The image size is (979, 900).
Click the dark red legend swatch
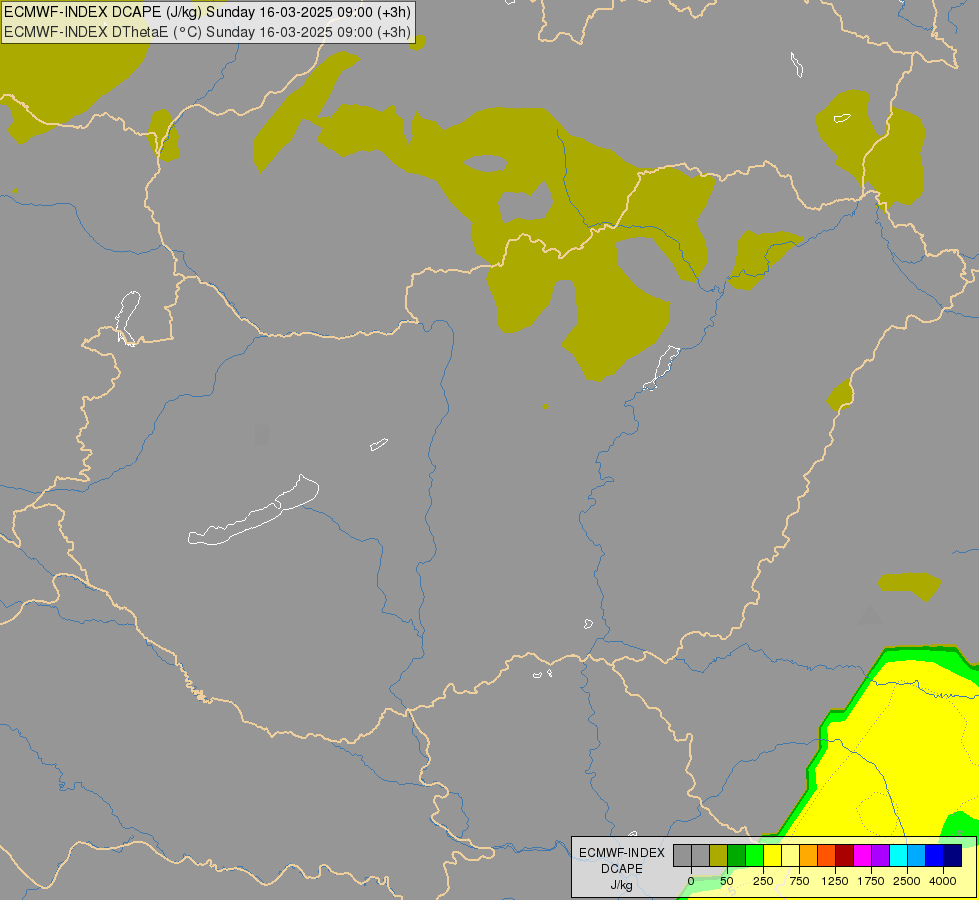(x=845, y=856)
